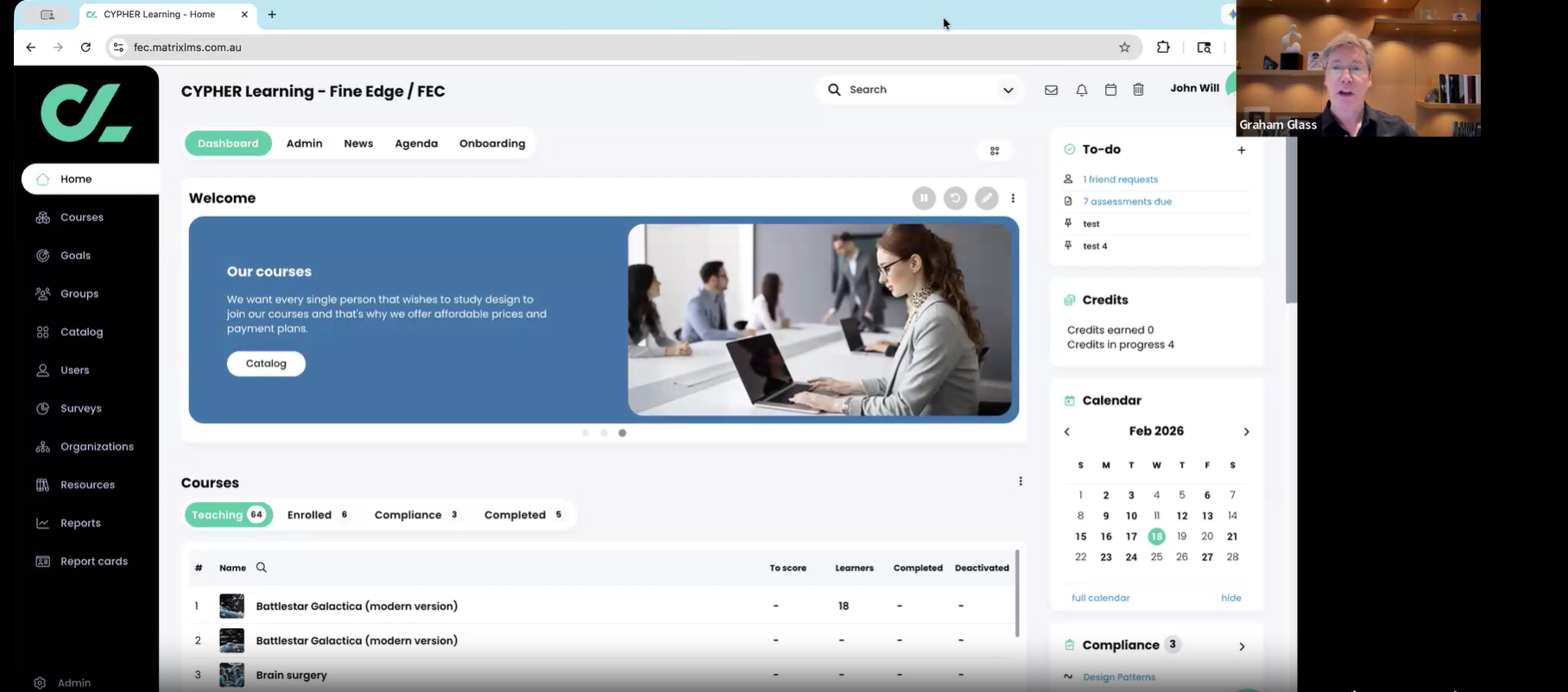Open the notifications bell icon

tap(1081, 90)
